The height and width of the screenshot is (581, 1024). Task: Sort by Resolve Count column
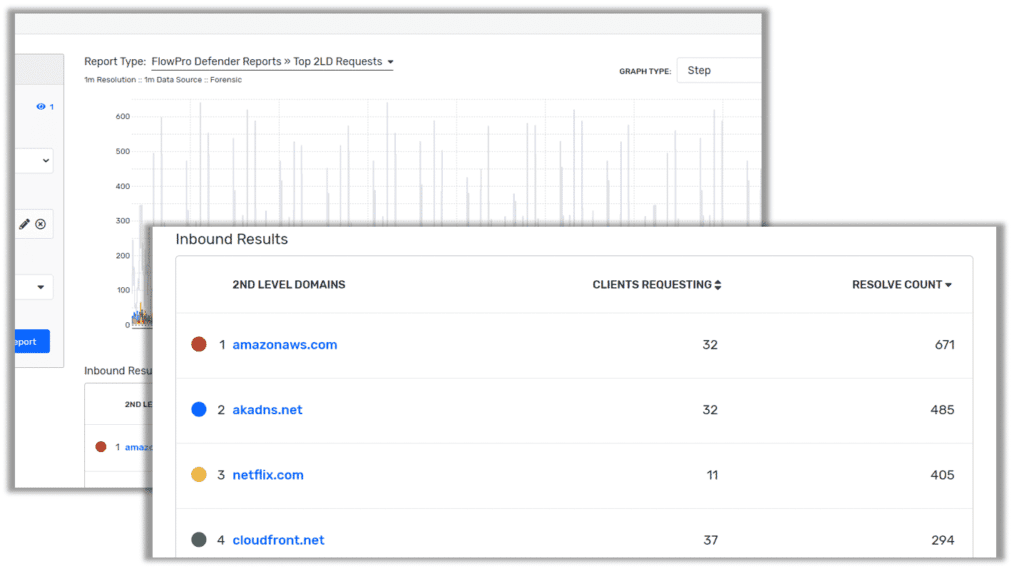[x=901, y=285]
